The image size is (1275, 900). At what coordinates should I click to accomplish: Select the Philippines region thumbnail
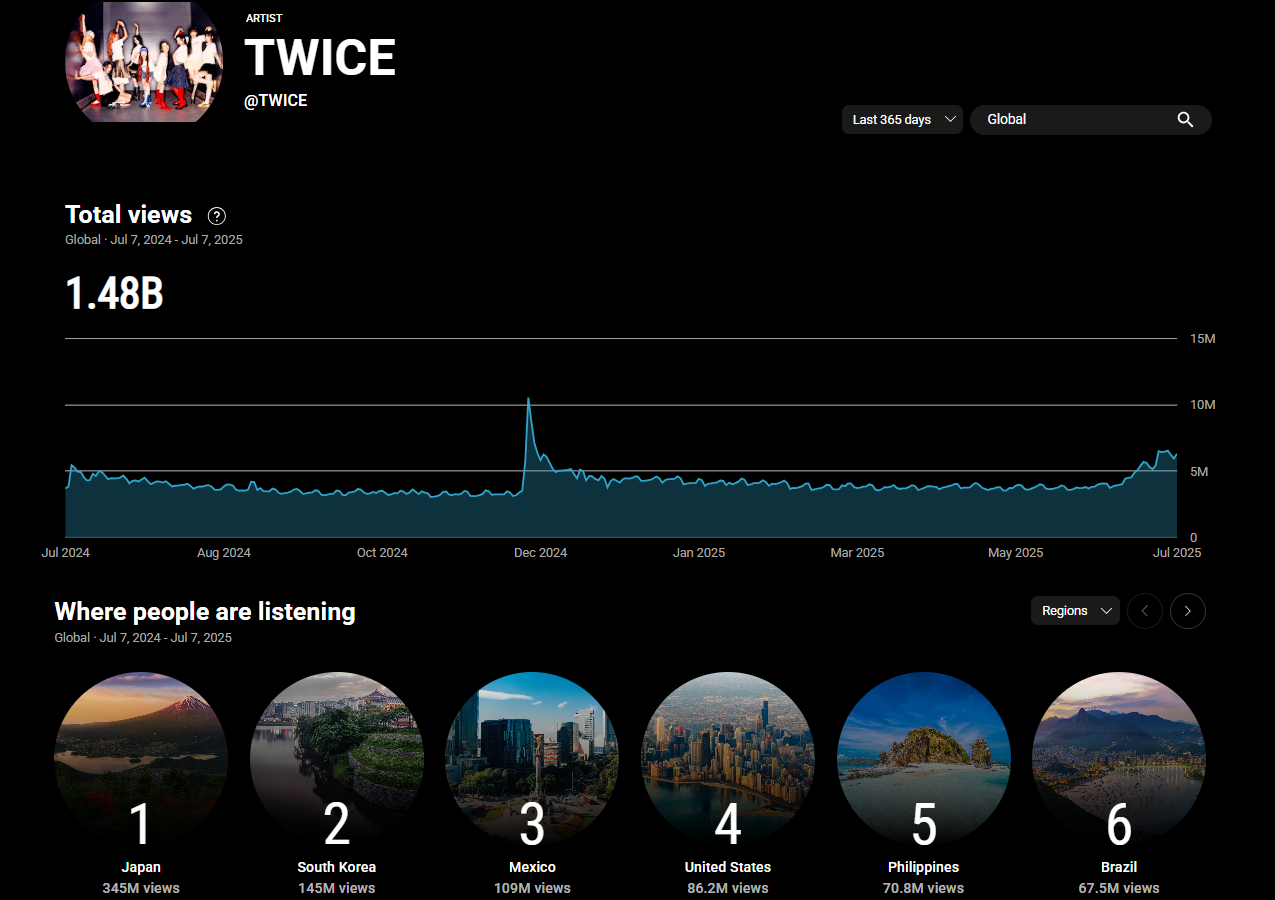(x=924, y=759)
